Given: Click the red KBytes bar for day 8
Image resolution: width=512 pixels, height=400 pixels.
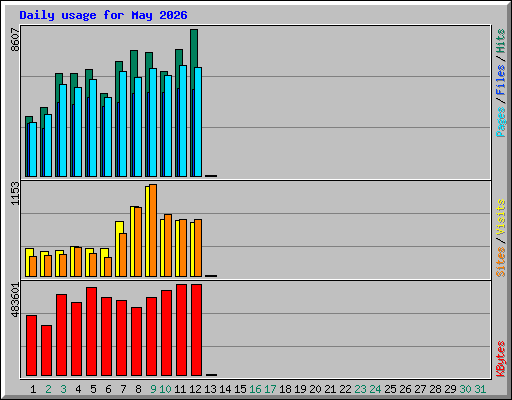Looking at the screenshot, I should [136, 341].
